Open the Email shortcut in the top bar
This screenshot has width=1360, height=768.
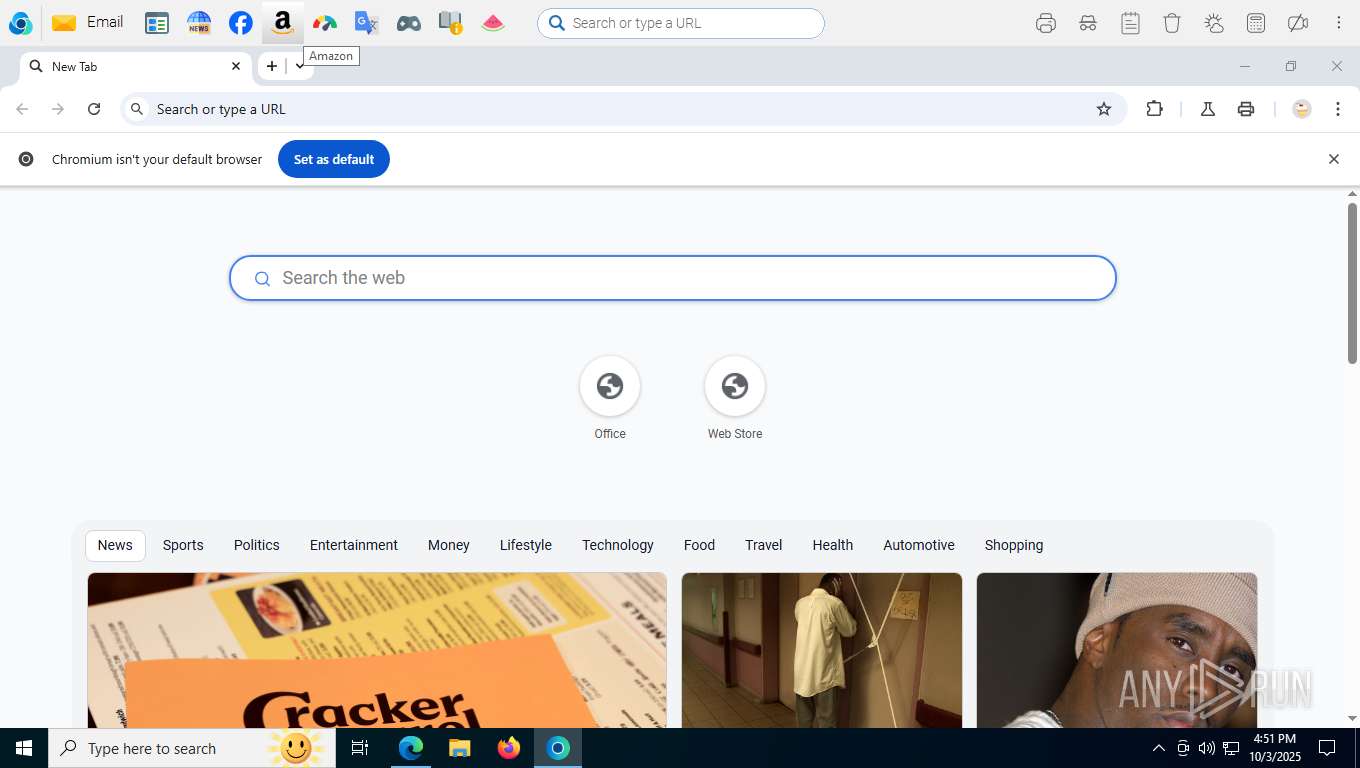(88, 22)
